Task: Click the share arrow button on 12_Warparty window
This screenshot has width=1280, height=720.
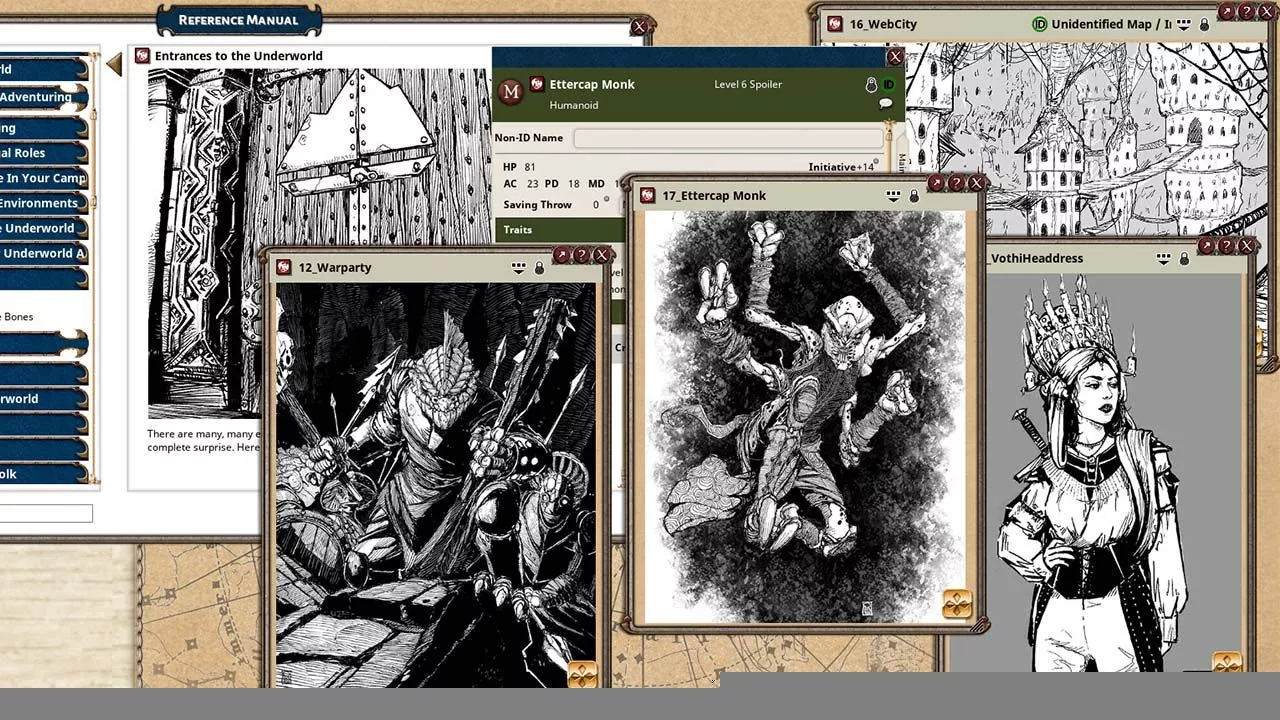Action: coord(561,255)
